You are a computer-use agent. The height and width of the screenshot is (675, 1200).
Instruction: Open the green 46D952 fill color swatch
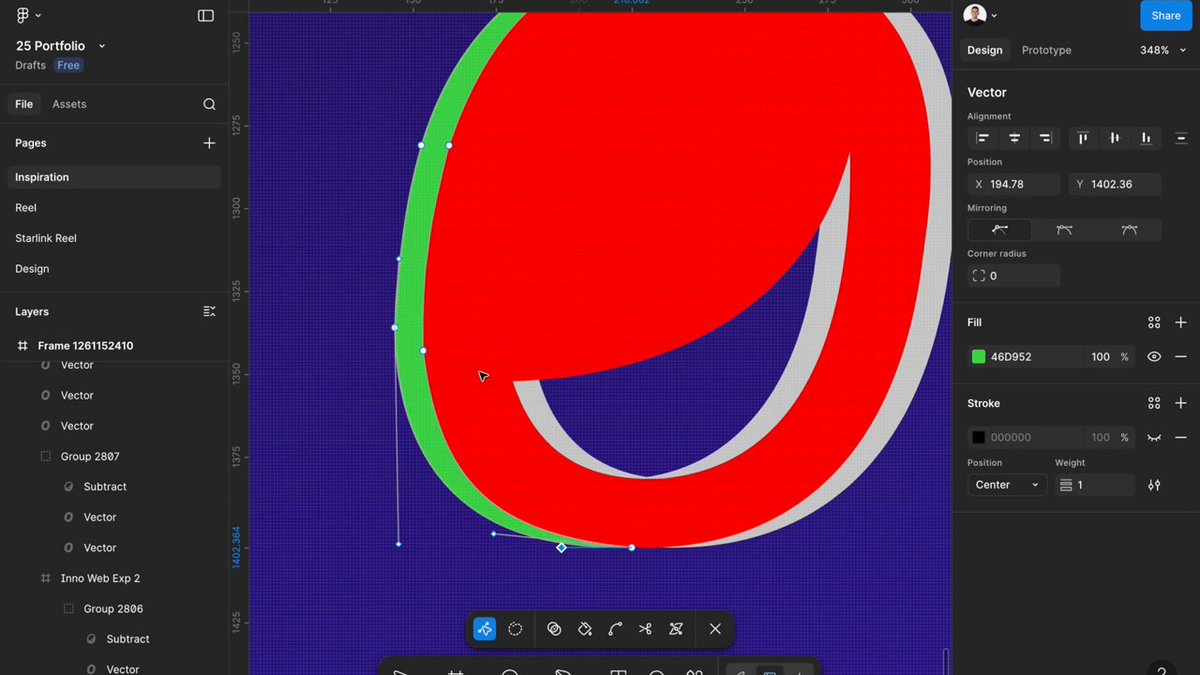(979, 357)
